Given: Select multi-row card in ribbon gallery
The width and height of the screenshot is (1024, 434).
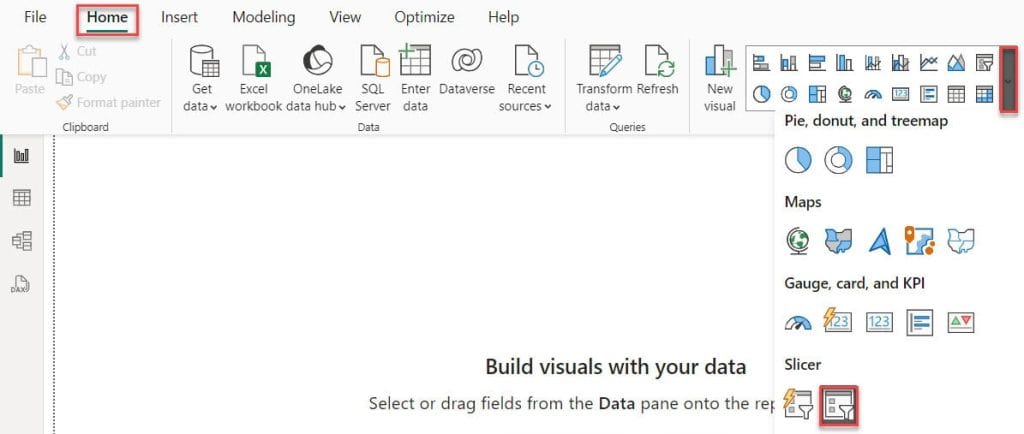Looking at the screenshot, I should click(929, 94).
